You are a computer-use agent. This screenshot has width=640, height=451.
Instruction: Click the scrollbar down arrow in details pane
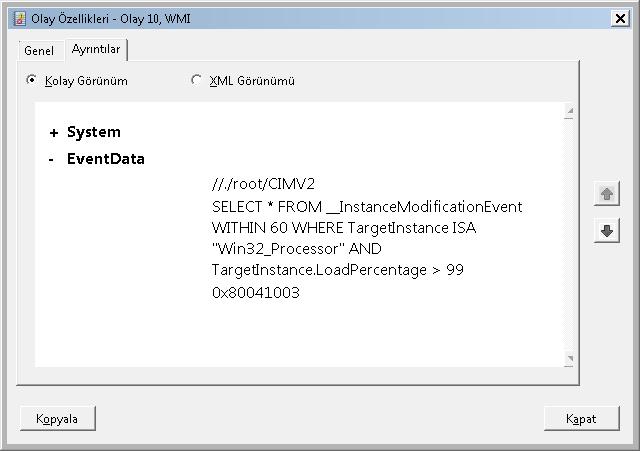pos(570,359)
